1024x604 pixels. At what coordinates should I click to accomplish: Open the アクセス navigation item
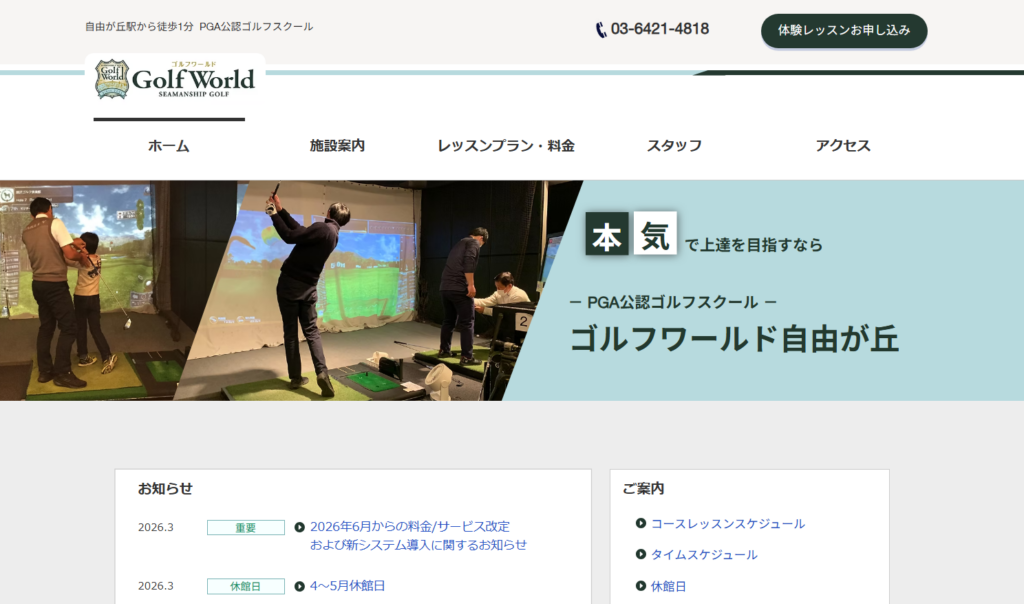(843, 146)
